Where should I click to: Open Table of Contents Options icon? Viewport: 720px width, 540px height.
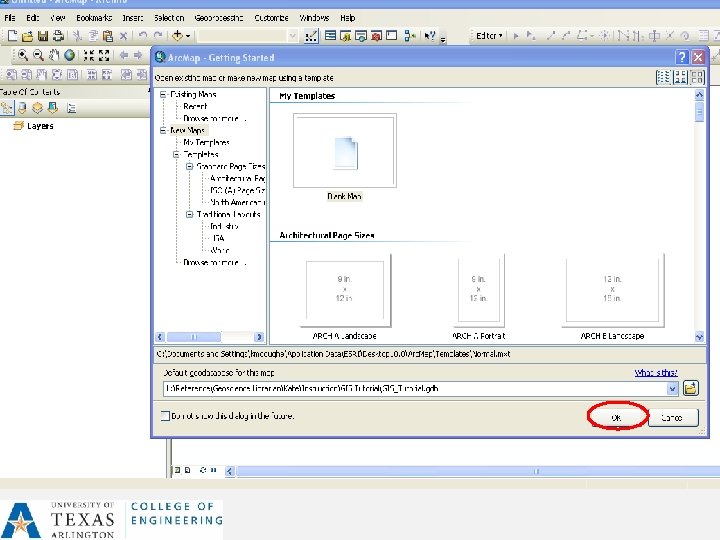(71, 108)
